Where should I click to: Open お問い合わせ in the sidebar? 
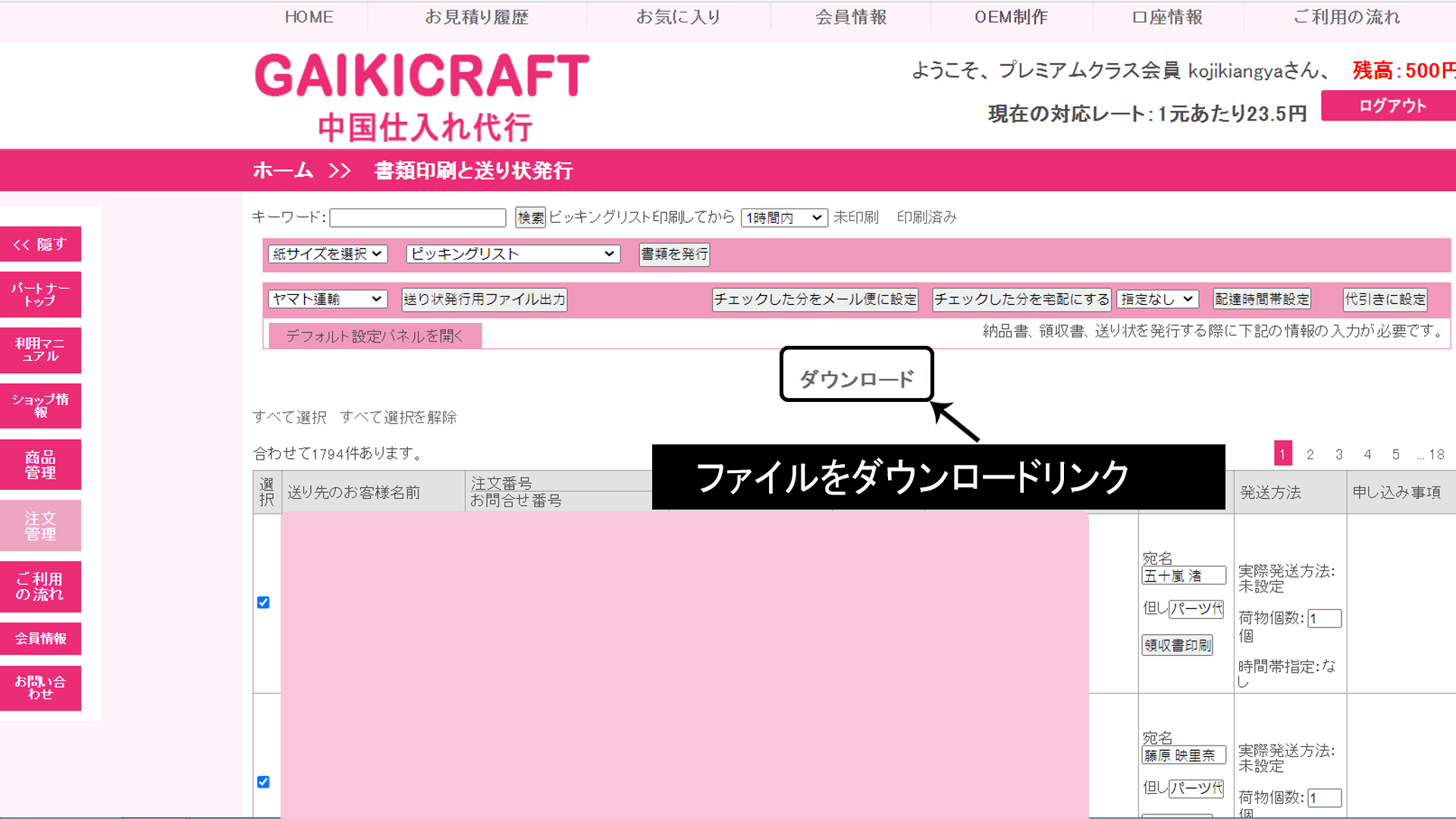coord(40,688)
